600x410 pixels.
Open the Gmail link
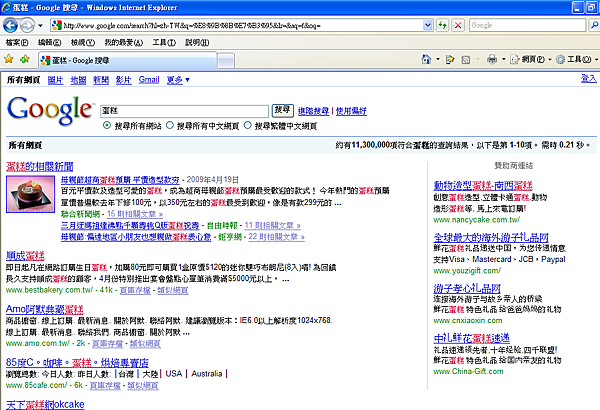[x=149, y=80]
